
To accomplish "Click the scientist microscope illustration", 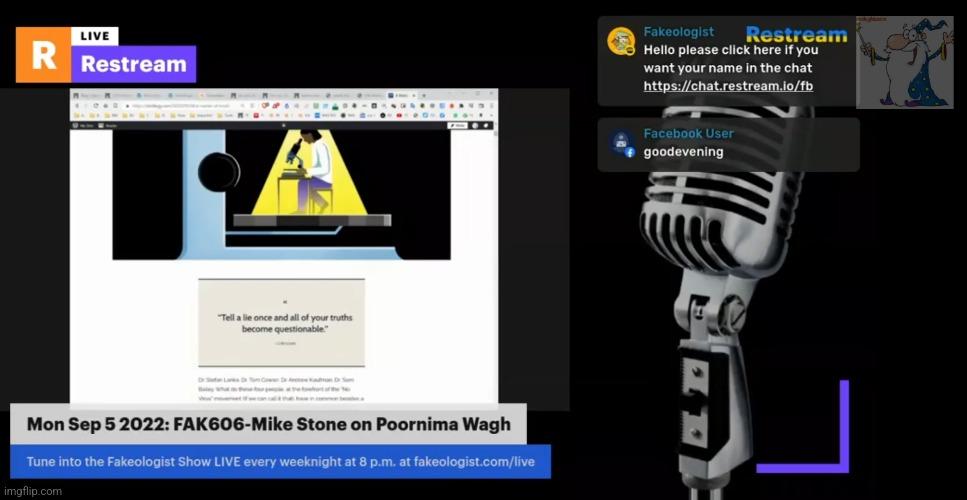I will coord(281,195).
